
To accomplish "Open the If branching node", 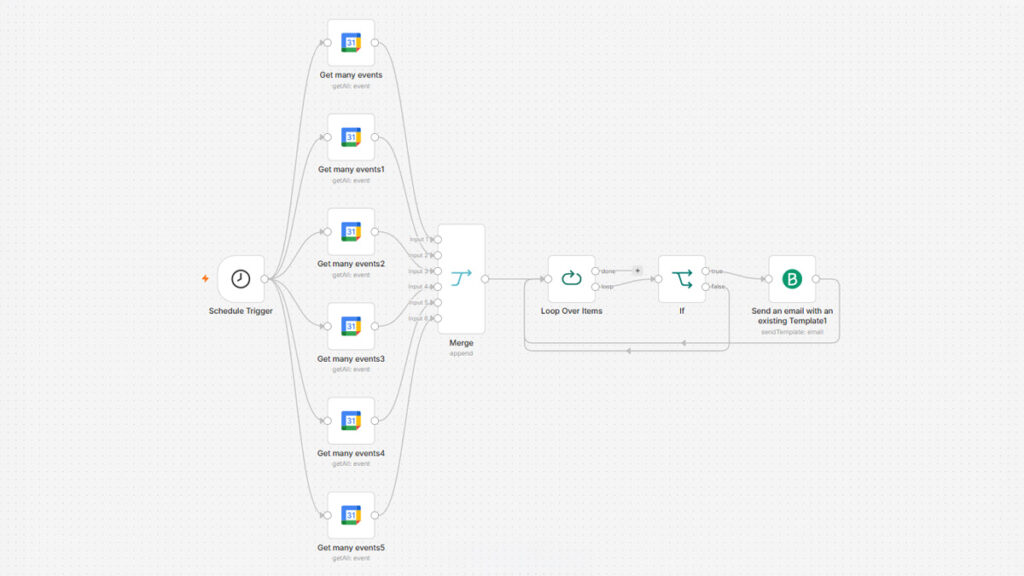I will [682, 279].
